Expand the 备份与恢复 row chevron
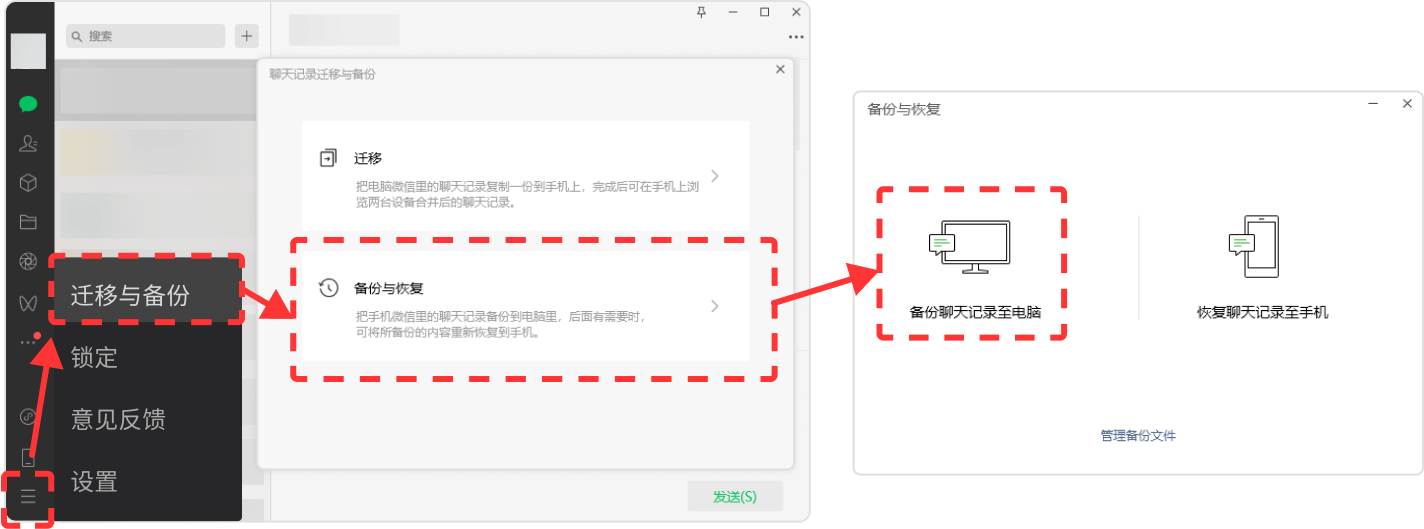Viewport: 1424px width, 529px height. tap(715, 306)
